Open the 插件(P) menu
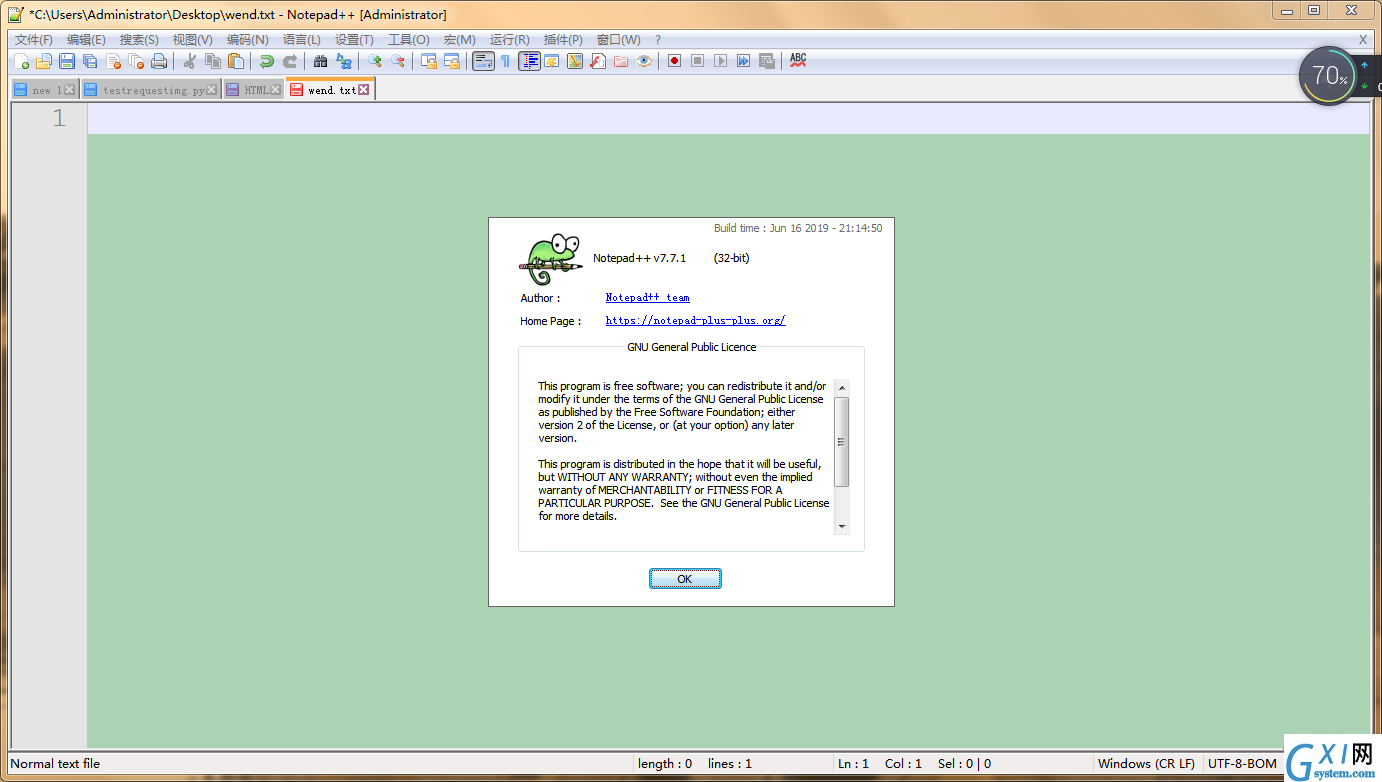 [563, 40]
